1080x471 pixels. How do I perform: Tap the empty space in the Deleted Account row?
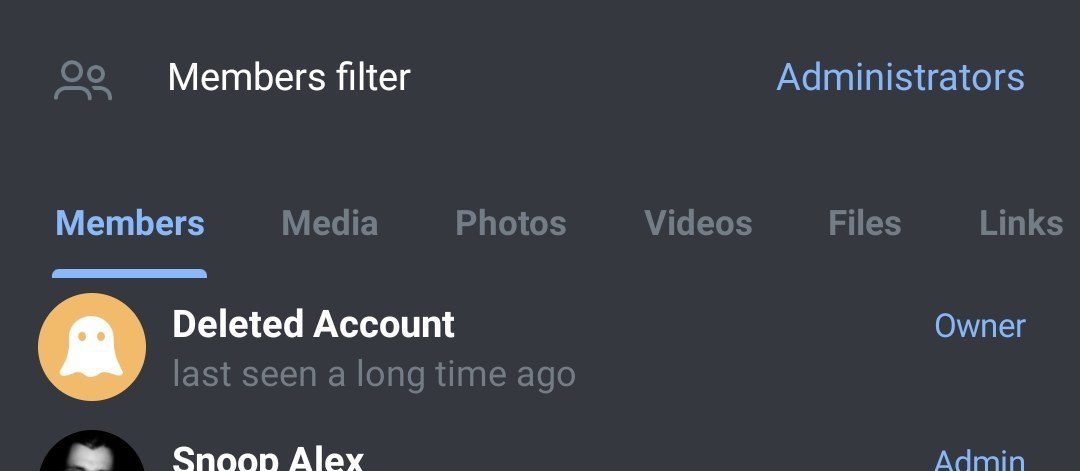pos(689,348)
